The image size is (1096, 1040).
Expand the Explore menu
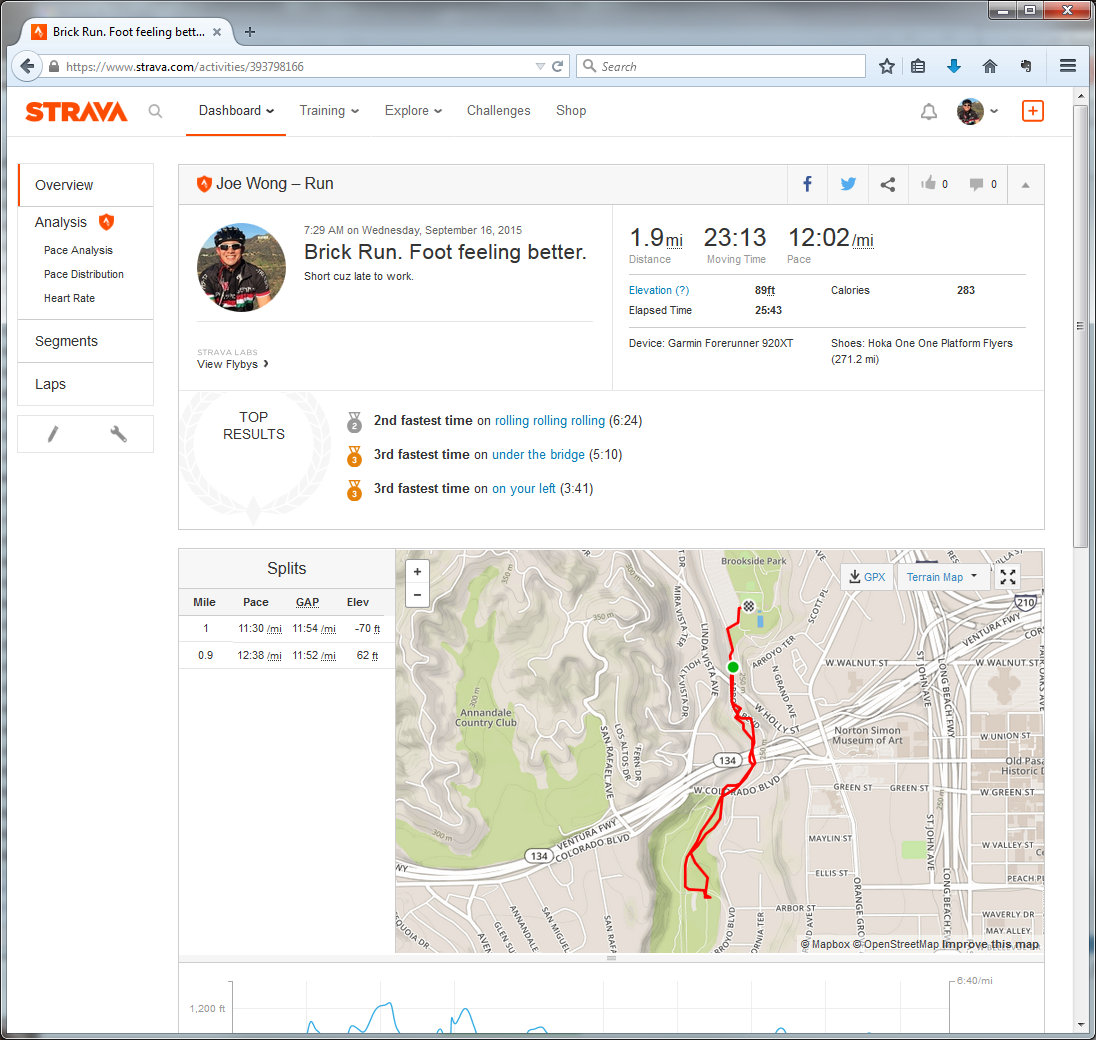(413, 111)
